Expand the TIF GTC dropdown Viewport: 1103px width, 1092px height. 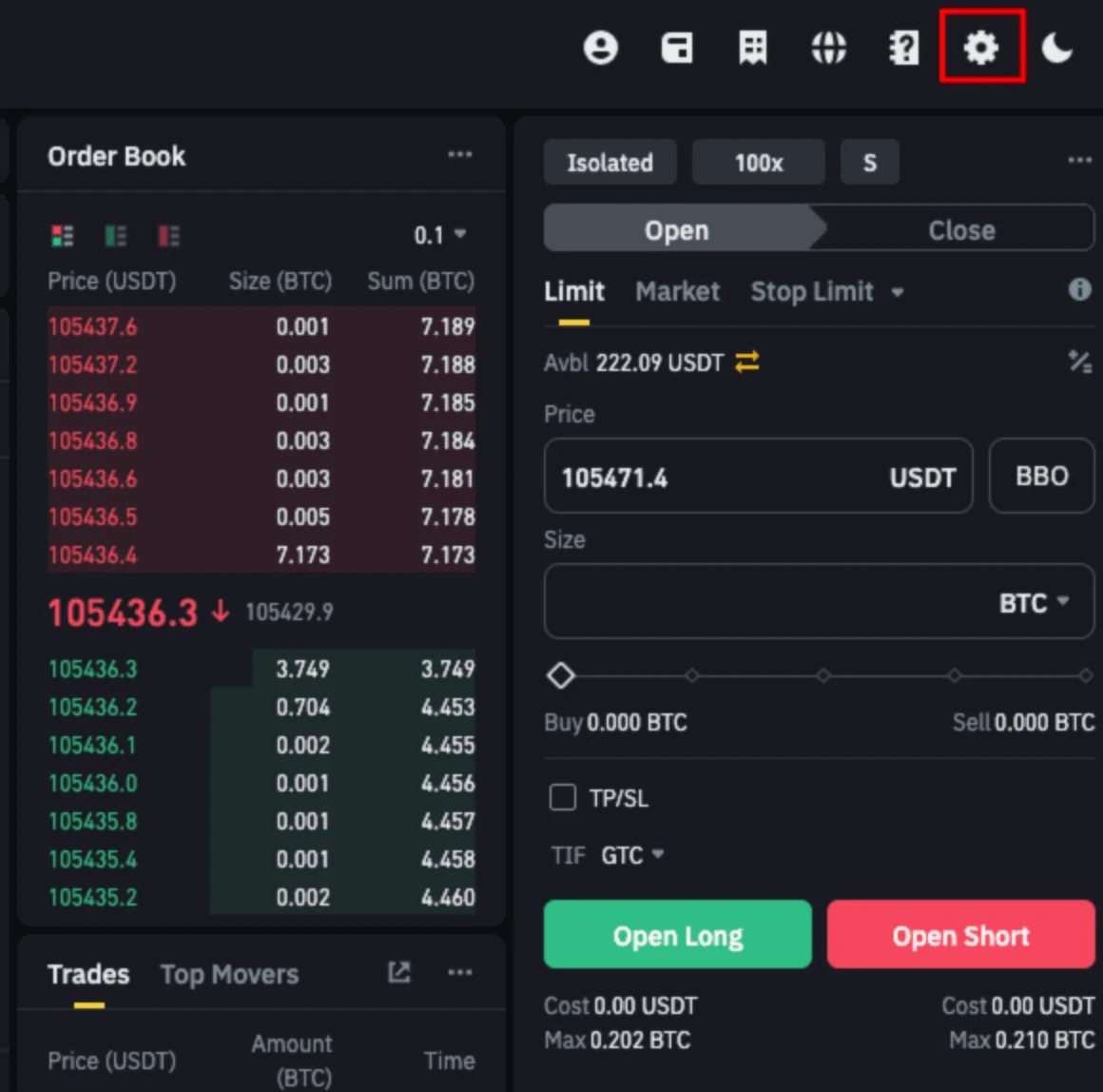pyautogui.click(x=632, y=855)
